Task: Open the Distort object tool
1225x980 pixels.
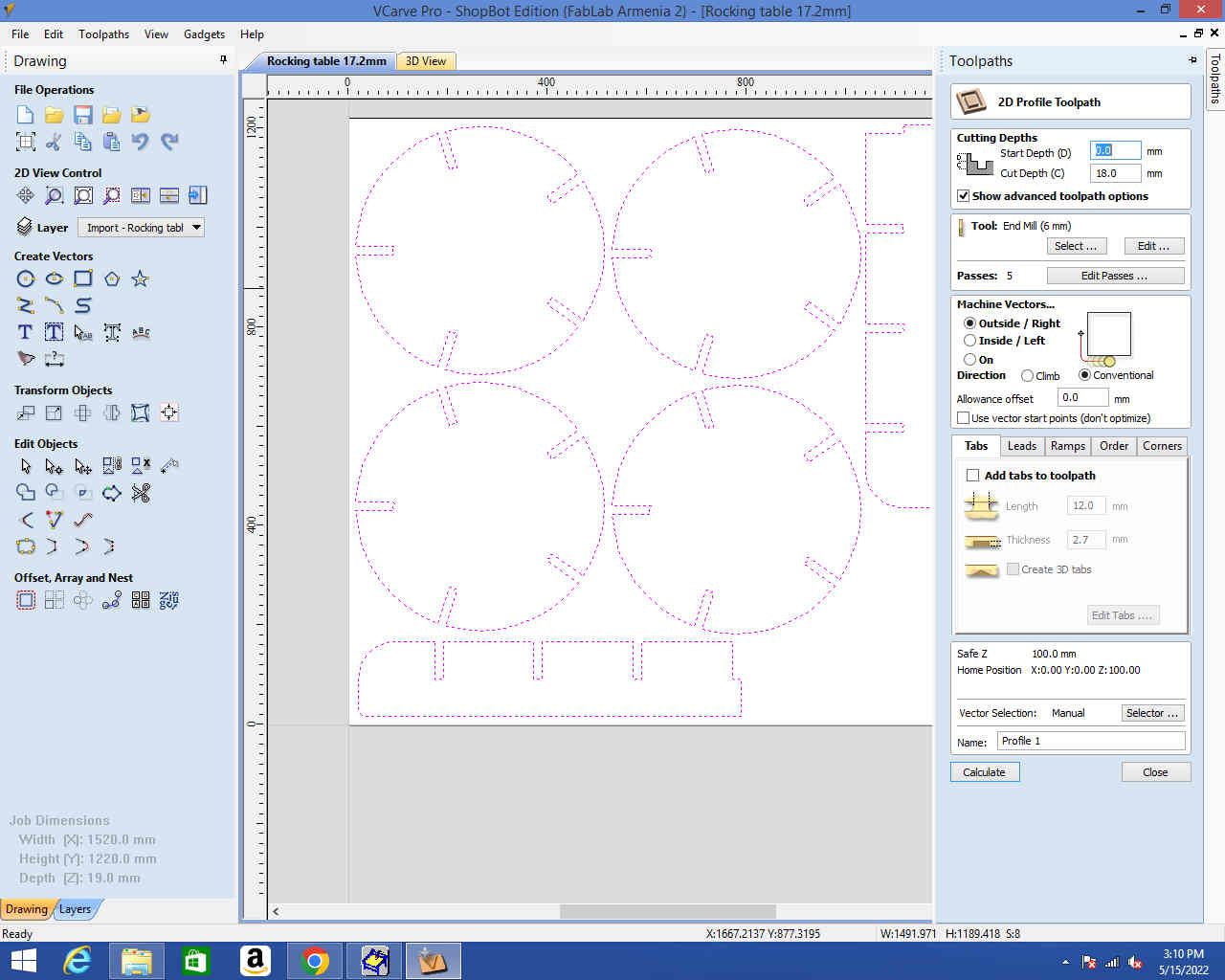Action: pos(141,412)
